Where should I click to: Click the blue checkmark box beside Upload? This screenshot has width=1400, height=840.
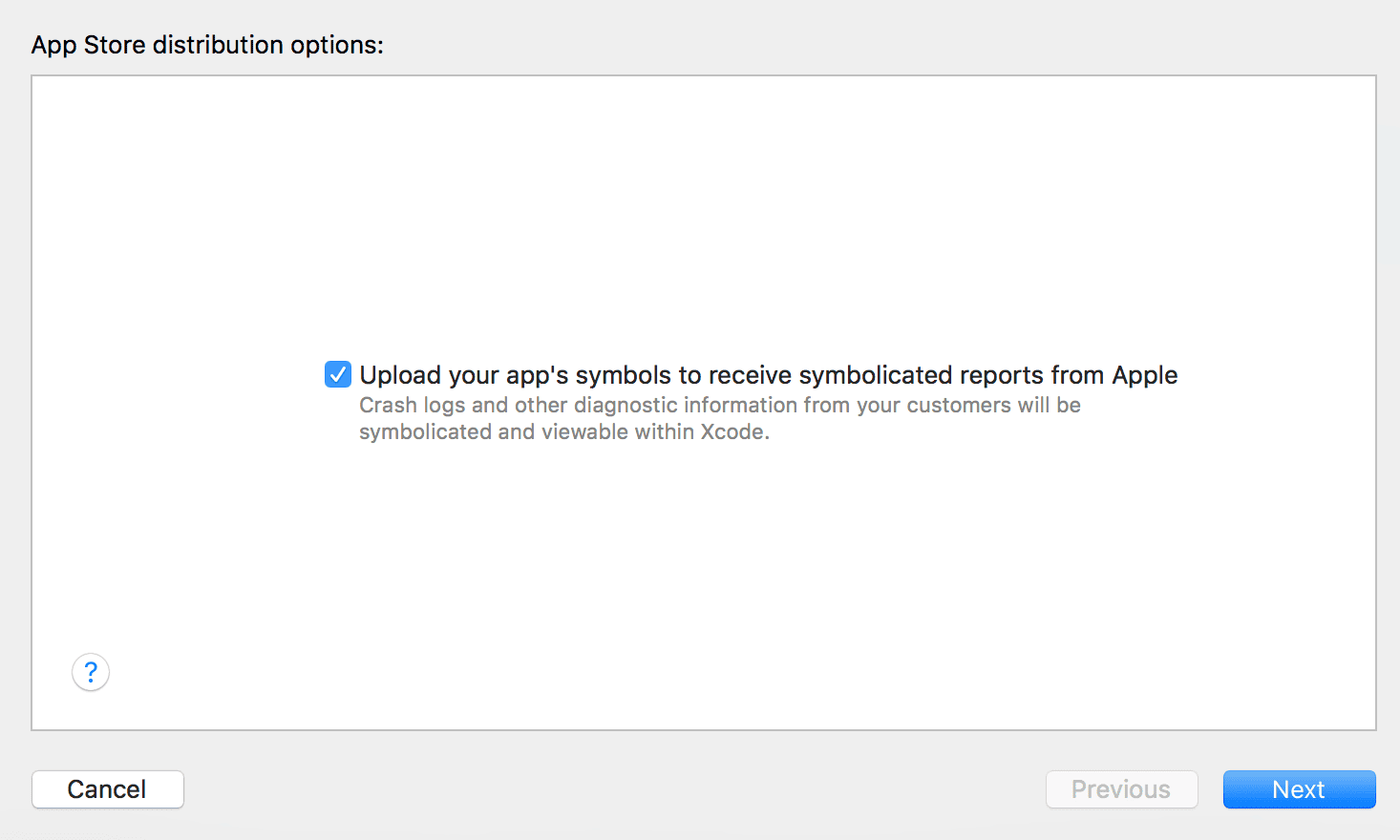point(338,374)
